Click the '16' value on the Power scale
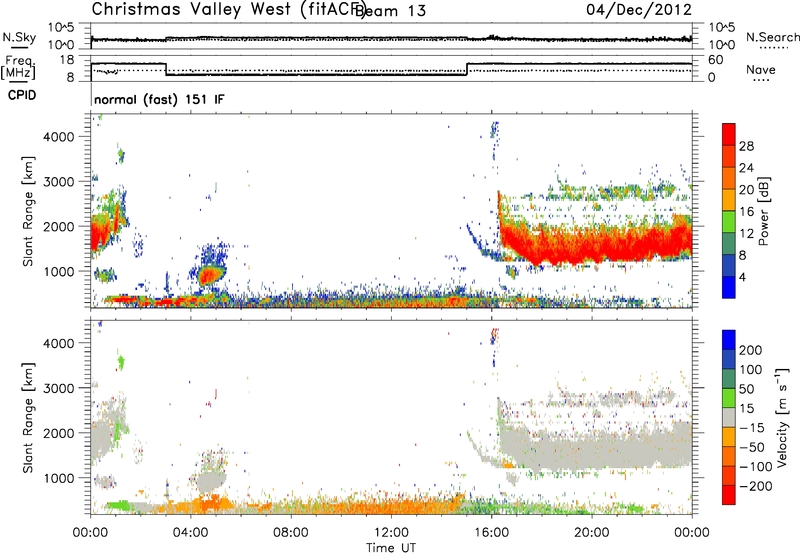 746,212
